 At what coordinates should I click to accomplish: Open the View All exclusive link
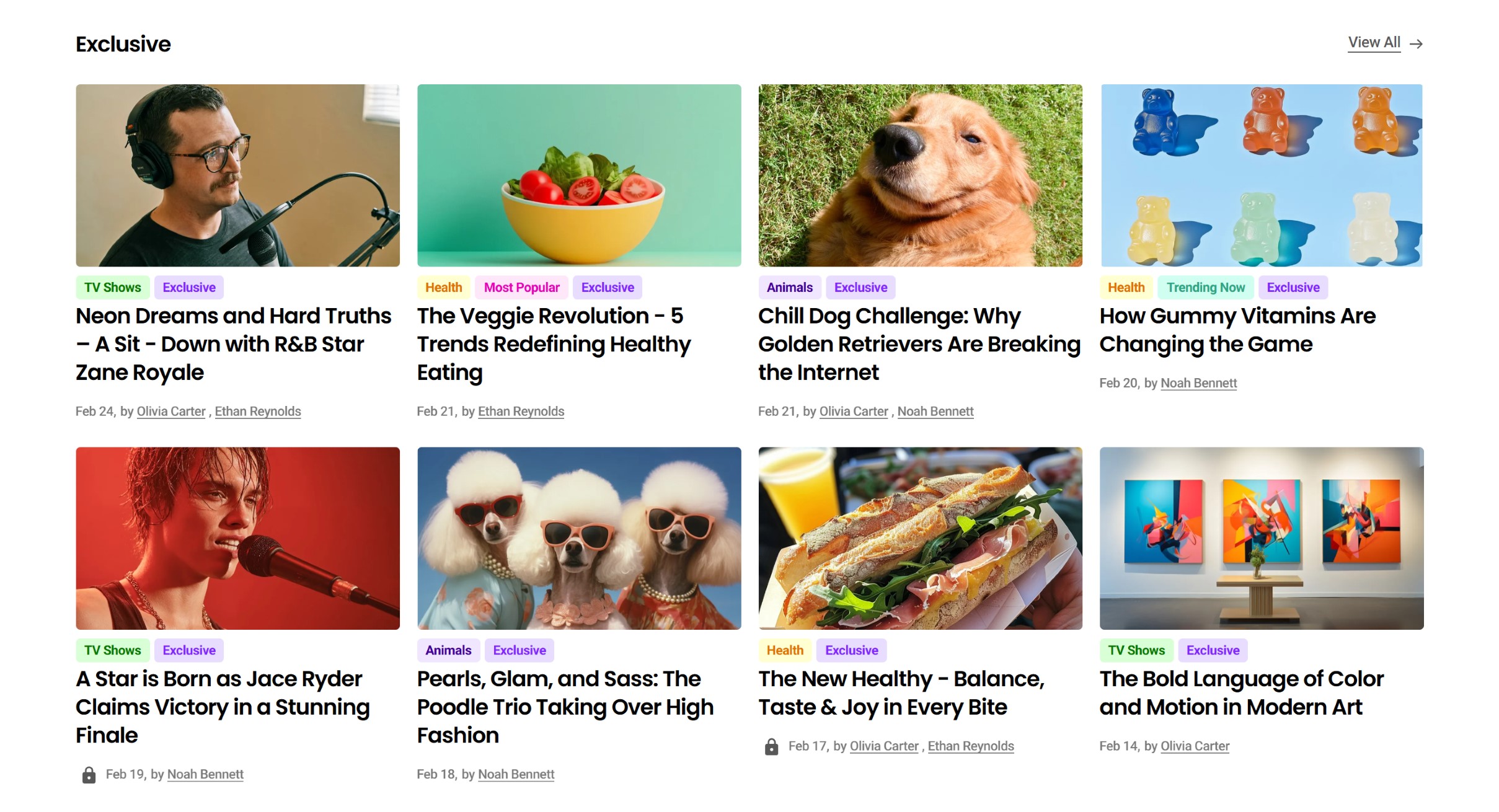pyautogui.click(x=1374, y=43)
